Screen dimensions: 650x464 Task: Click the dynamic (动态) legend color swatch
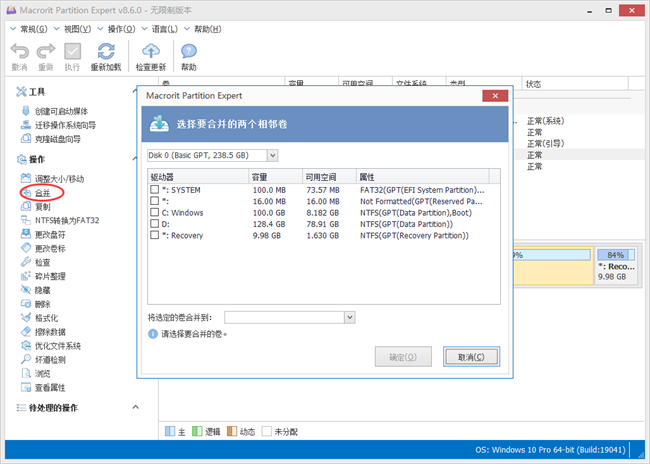tap(232, 431)
